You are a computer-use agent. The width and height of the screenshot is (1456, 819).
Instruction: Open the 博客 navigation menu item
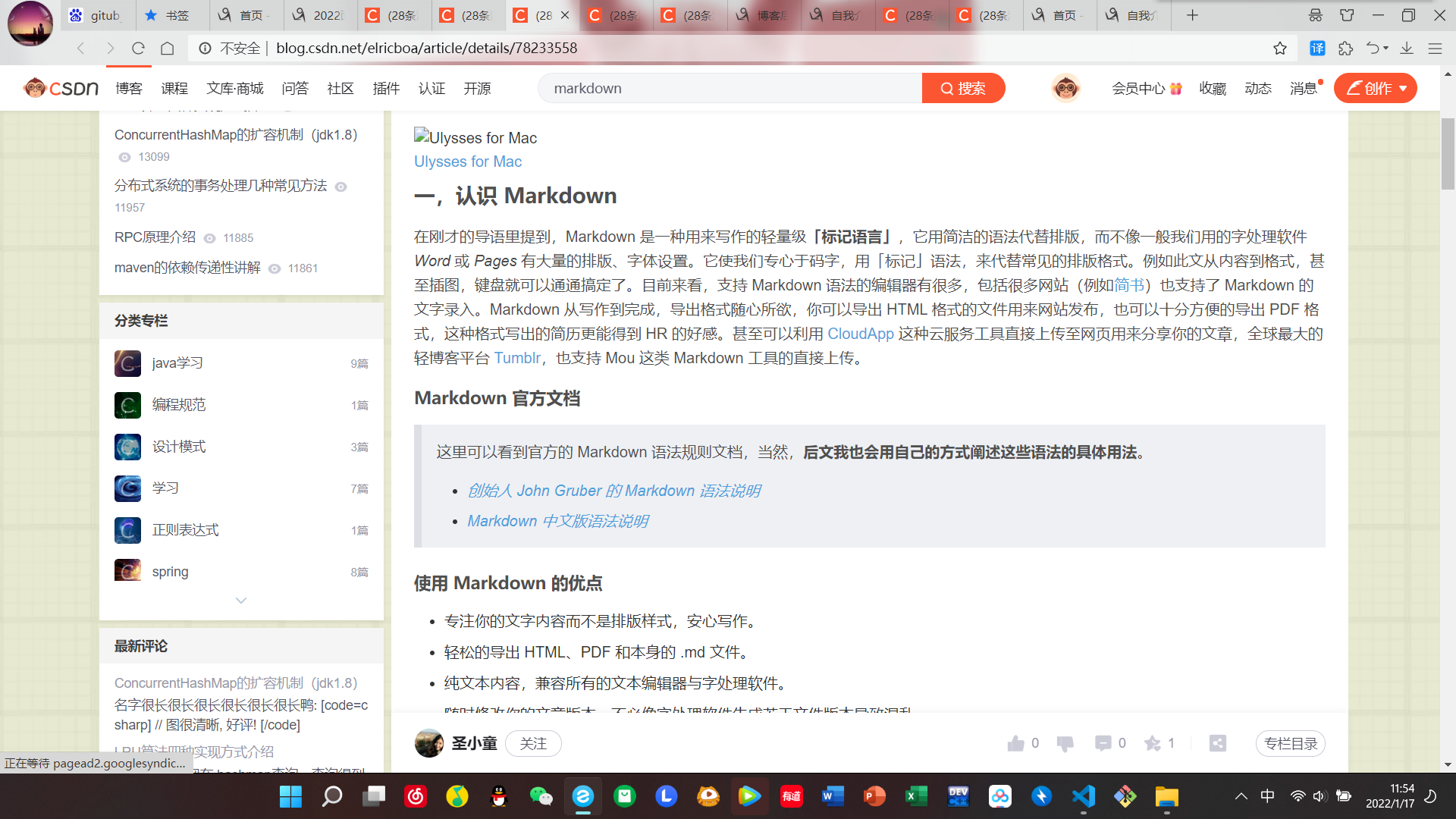click(x=129, y=89)
